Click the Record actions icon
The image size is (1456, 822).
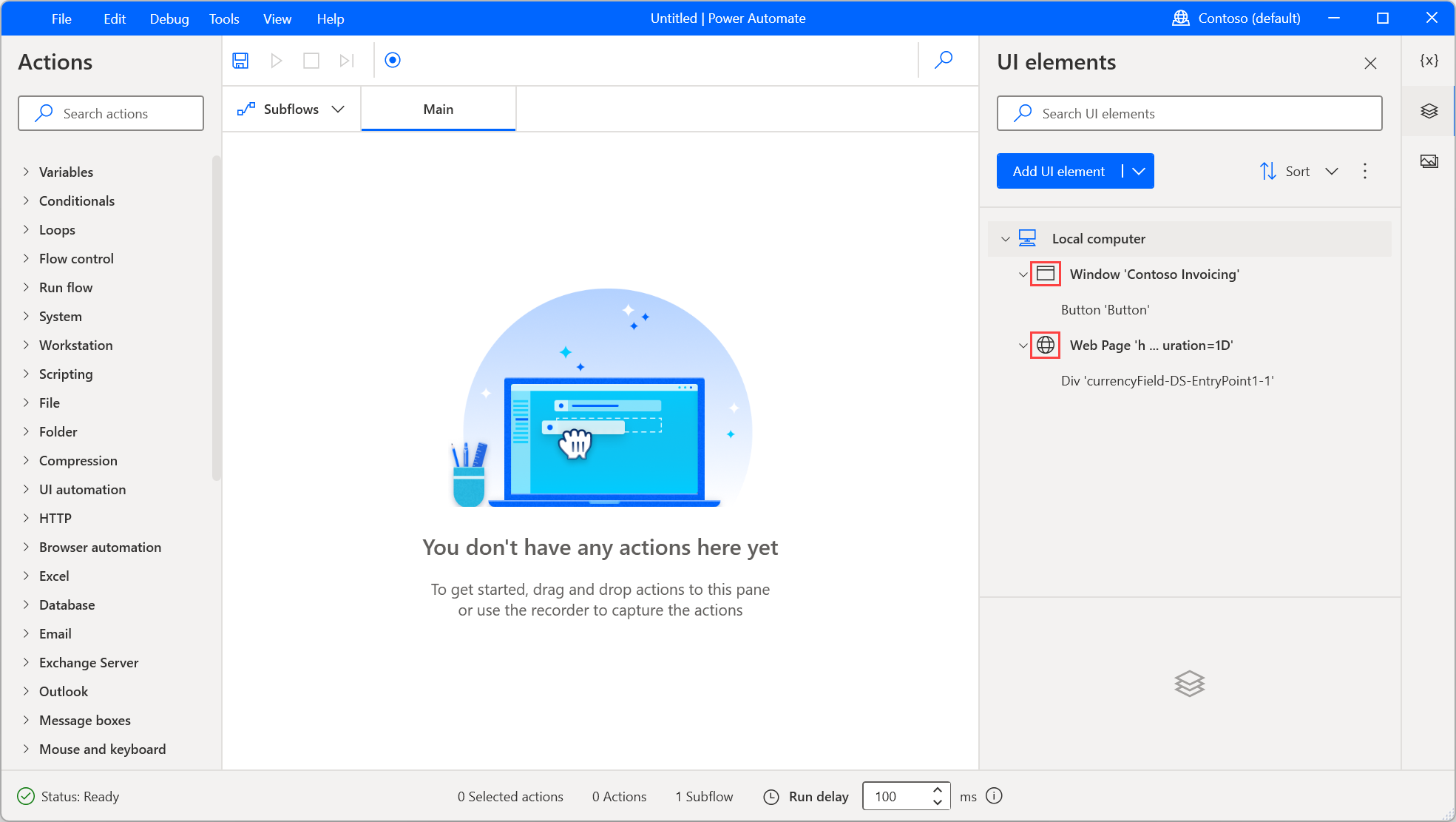click(392, 59)
